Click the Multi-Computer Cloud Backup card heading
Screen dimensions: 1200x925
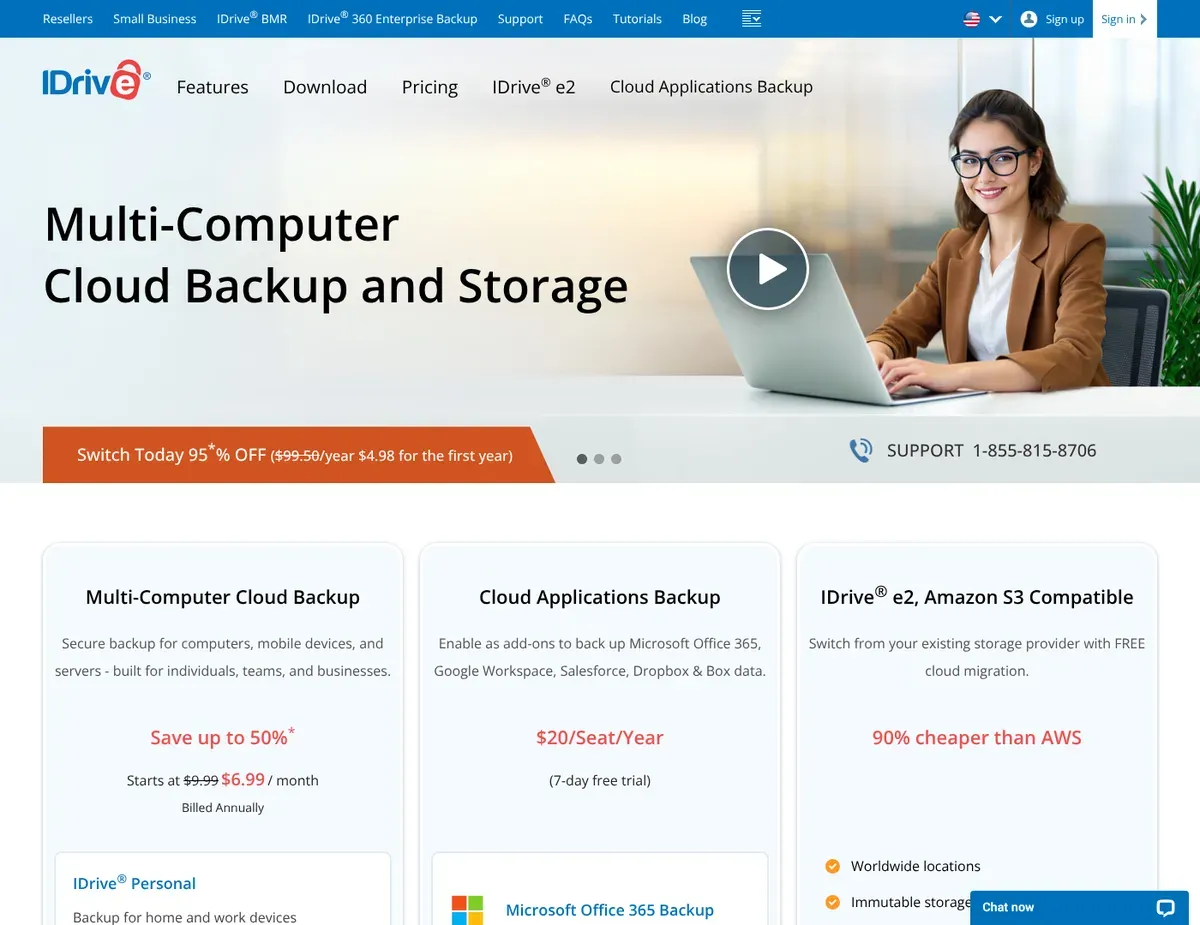pos(223,597)
